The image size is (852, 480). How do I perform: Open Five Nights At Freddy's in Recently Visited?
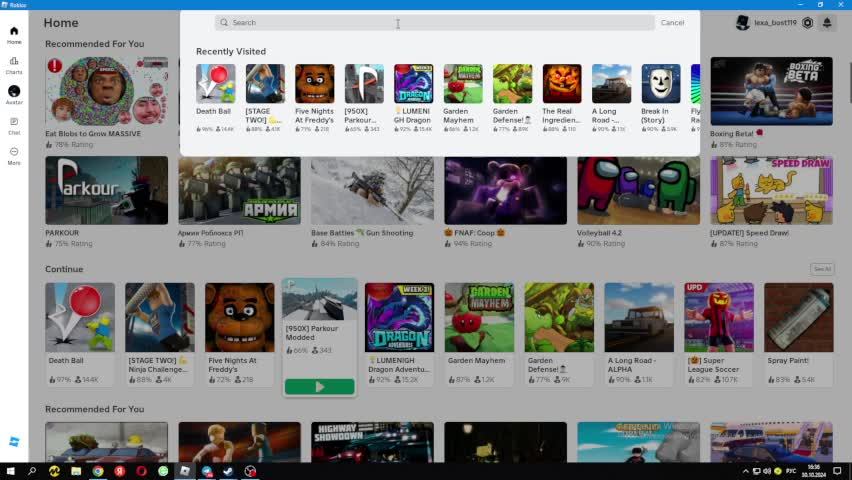click(315, 98)
